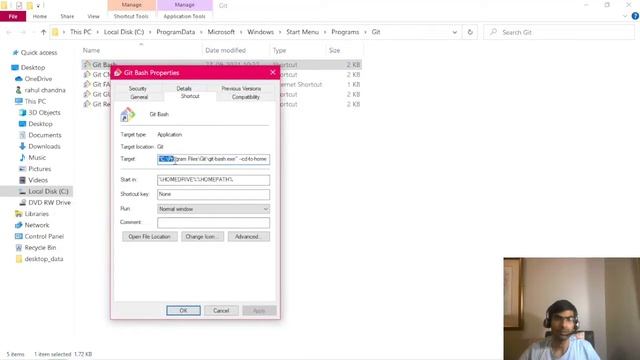Open the Help question mark icon

click(x=635, y=16)
